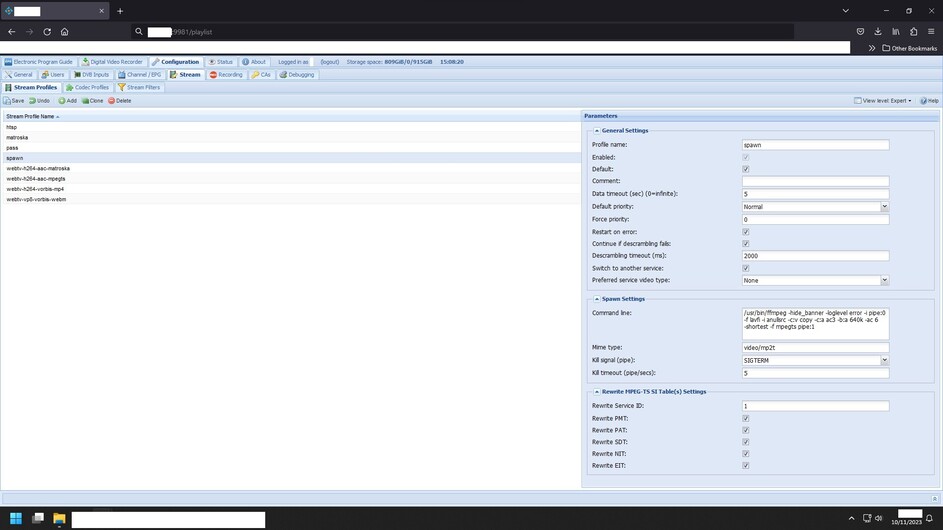Click the Rewrite Service ID field

tap(815, 406)
